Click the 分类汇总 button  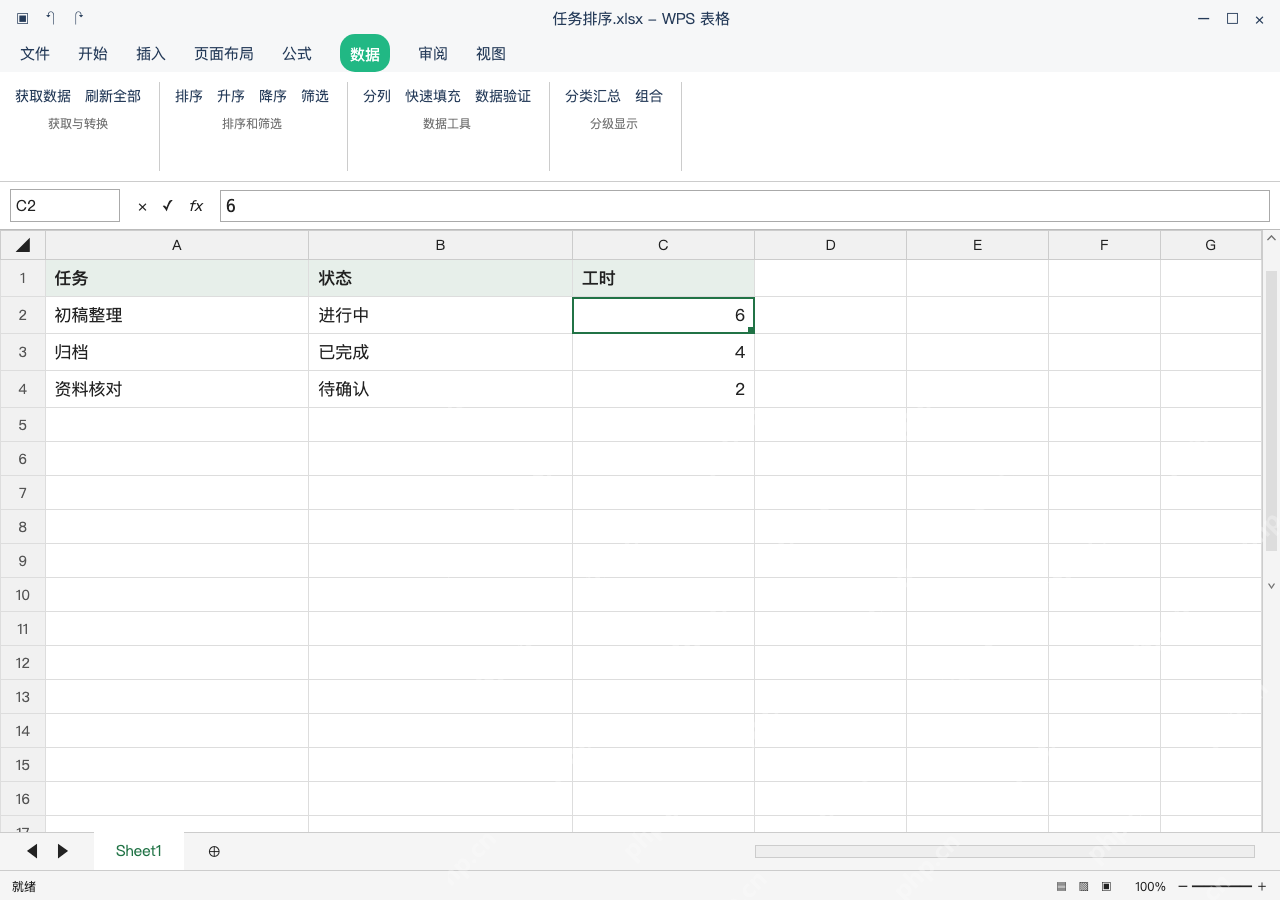tap(593, 96)
